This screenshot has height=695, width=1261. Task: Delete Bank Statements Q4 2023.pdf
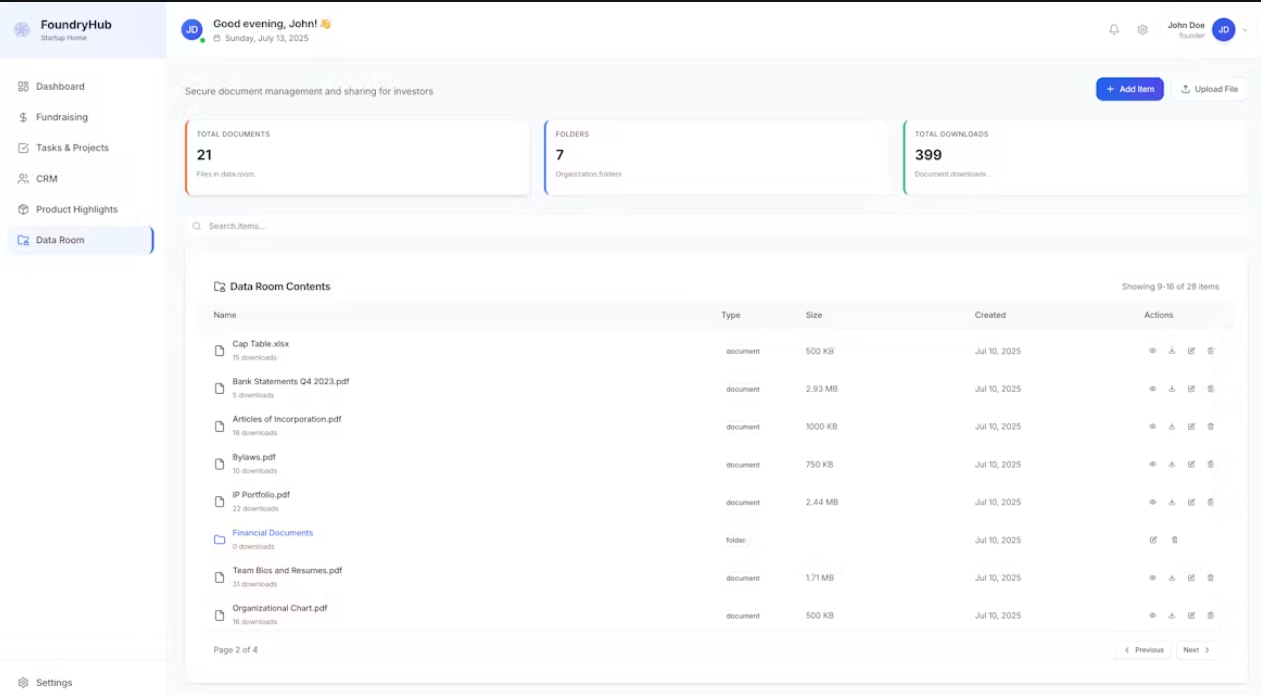point(1210,389)
